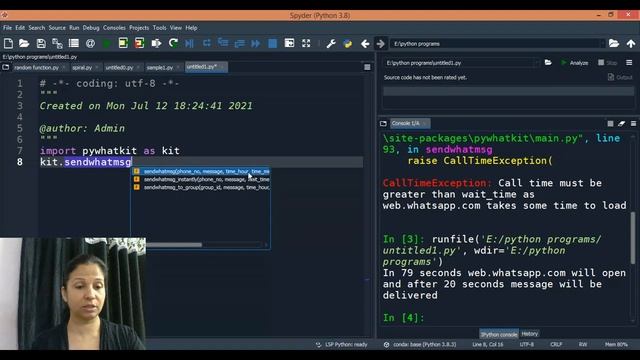640x360 pixels.
Task: Switch to the spiral.py editor tab
Action: 82,67
